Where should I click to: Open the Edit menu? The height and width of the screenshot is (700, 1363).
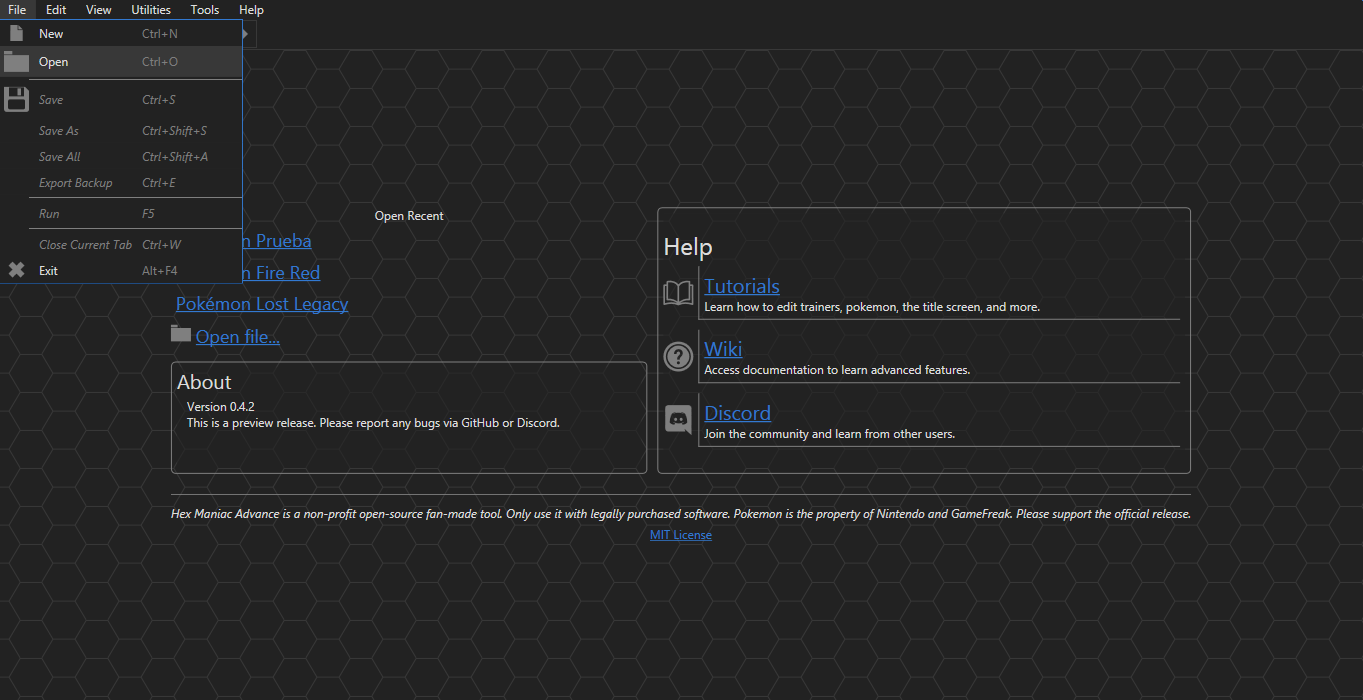click(x=55, y=9)
